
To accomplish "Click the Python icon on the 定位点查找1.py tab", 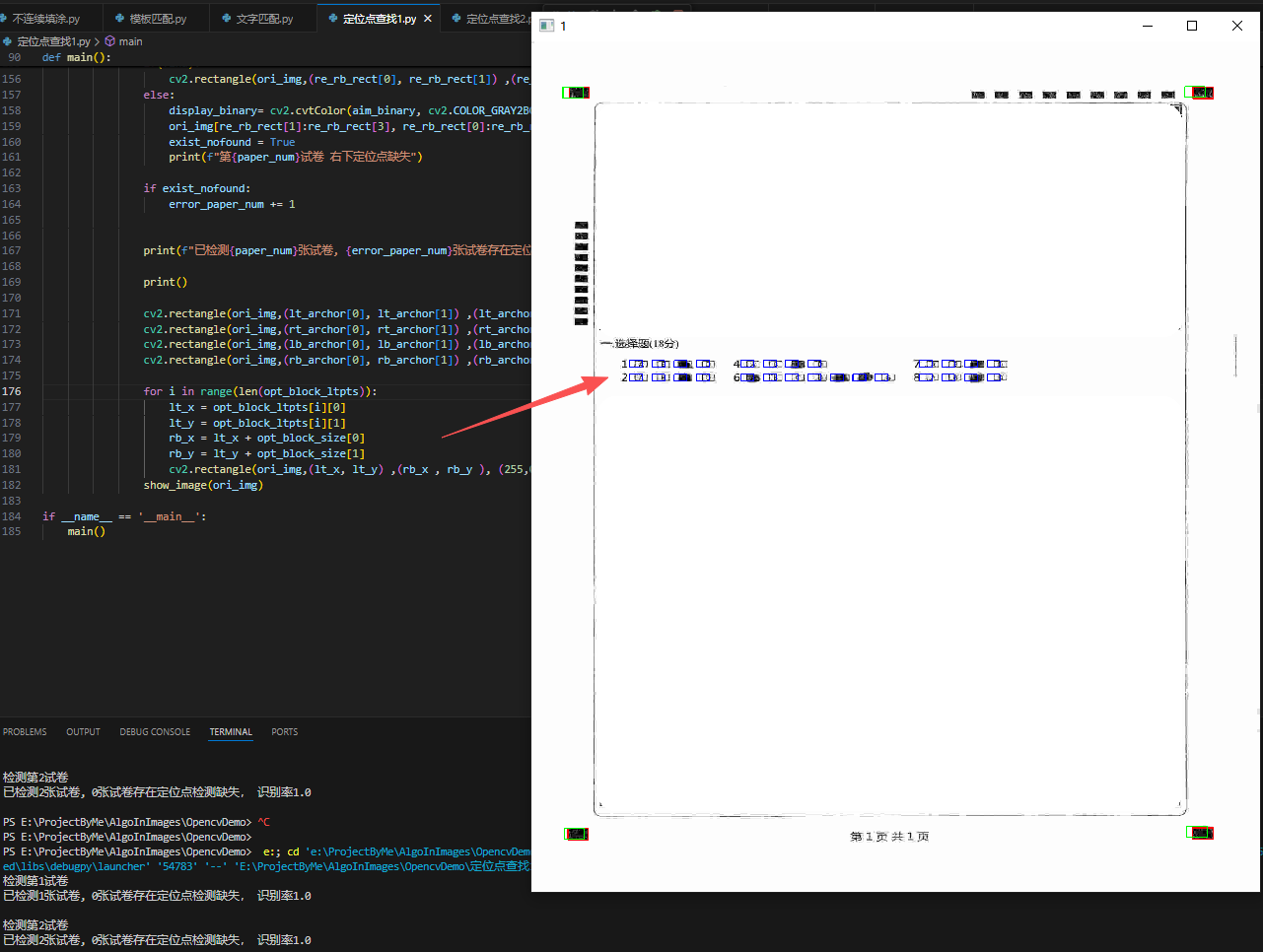I will (333, 19).
